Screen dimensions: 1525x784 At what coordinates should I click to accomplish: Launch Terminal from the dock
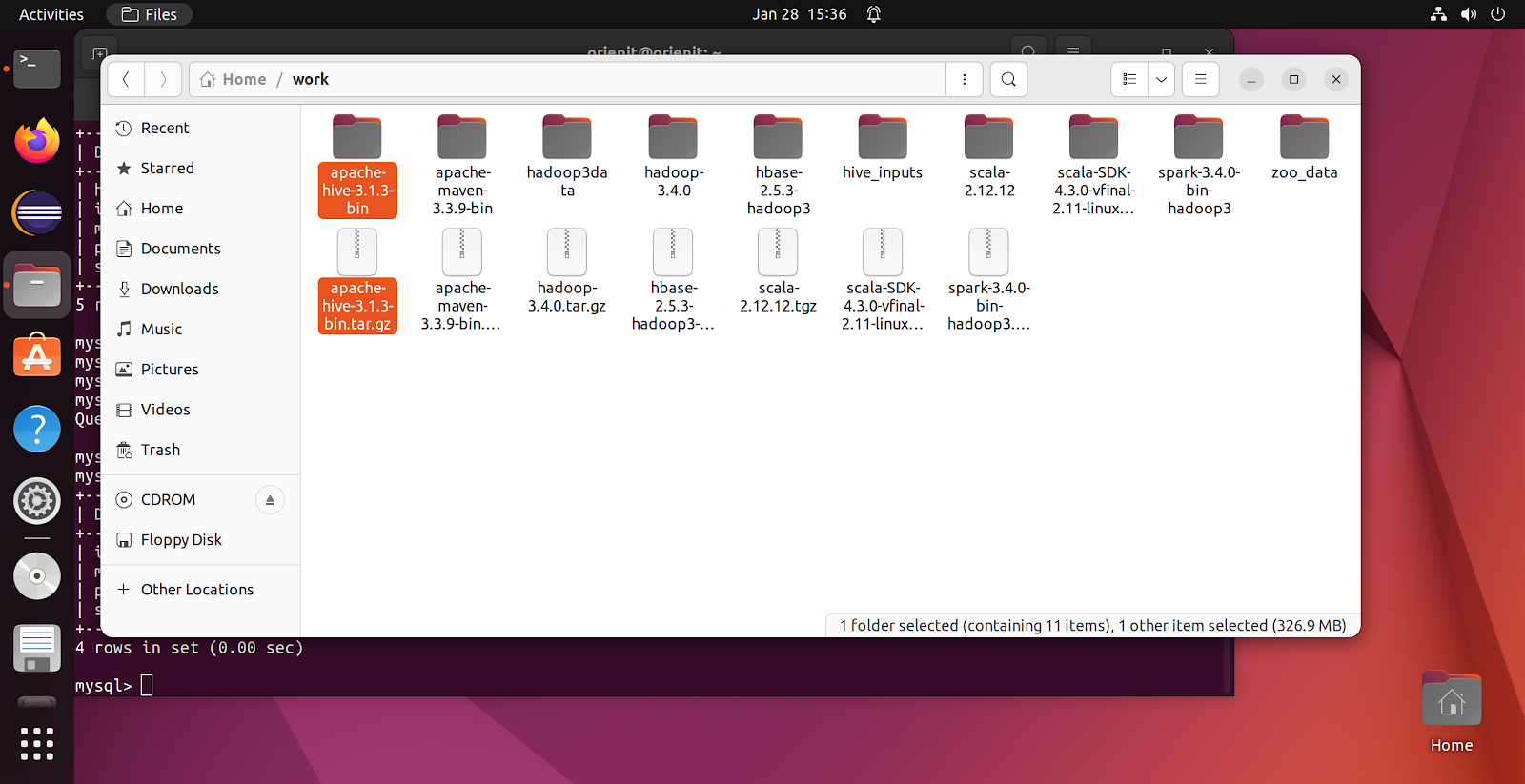click(37, 69)
